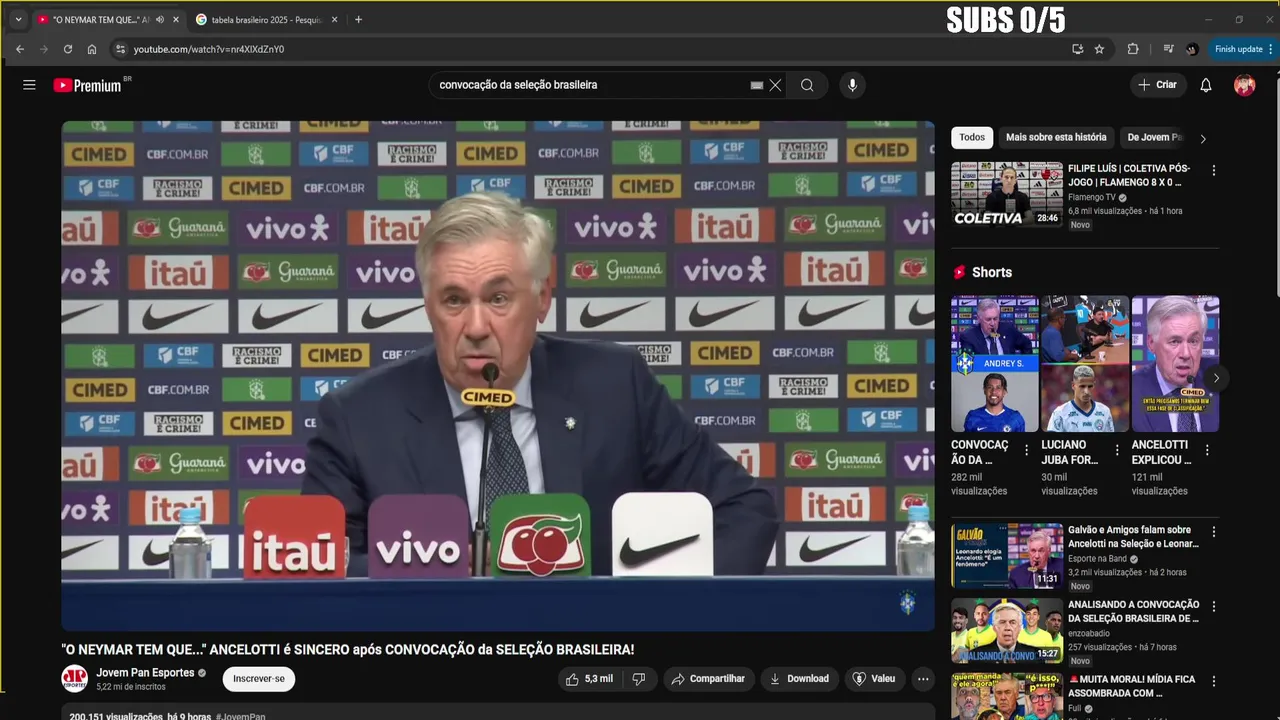The image size is (1280, 720).
Task: Open Flamengo TV channel link
Action: point(1091,197)
